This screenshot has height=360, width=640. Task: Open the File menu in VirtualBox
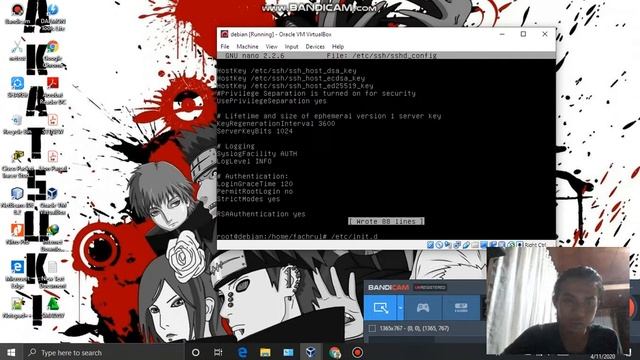coord(225,47)
